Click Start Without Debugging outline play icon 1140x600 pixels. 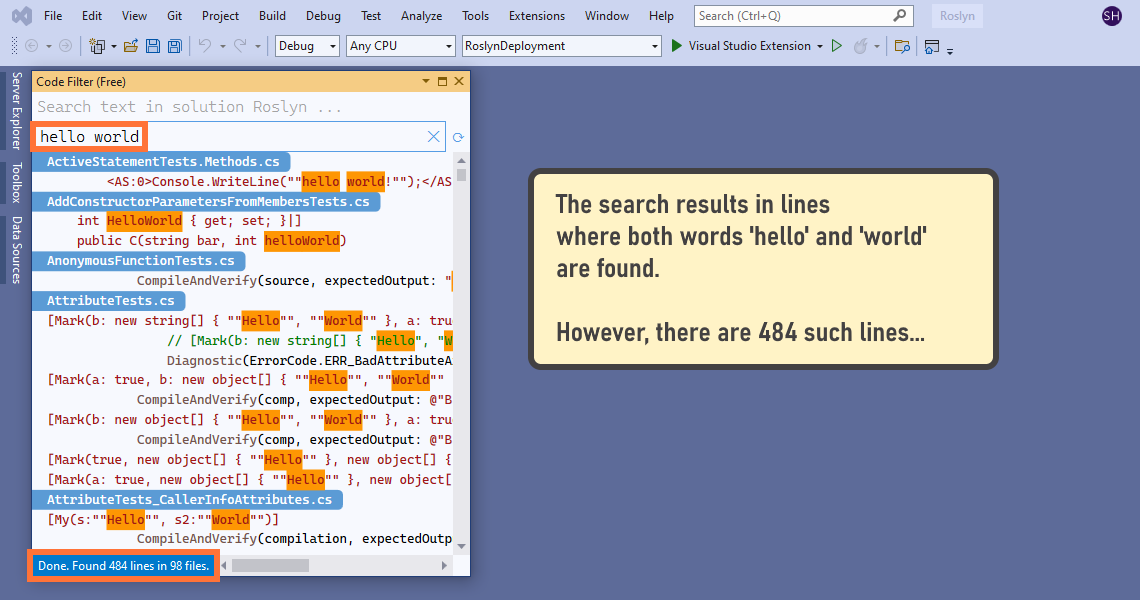tap(837, 46)
